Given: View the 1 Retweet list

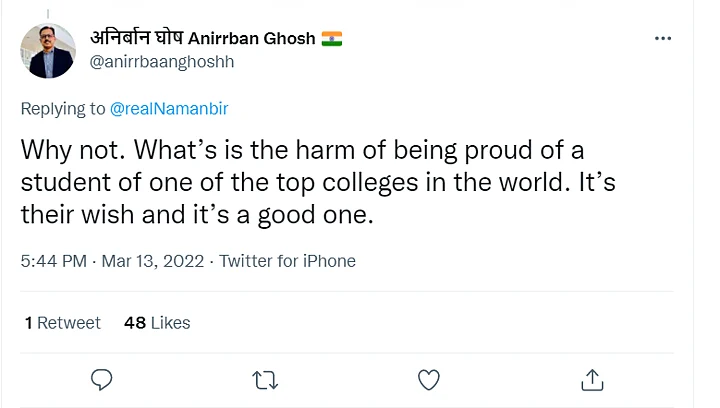Looking at the screenshot, I should 62,323.
